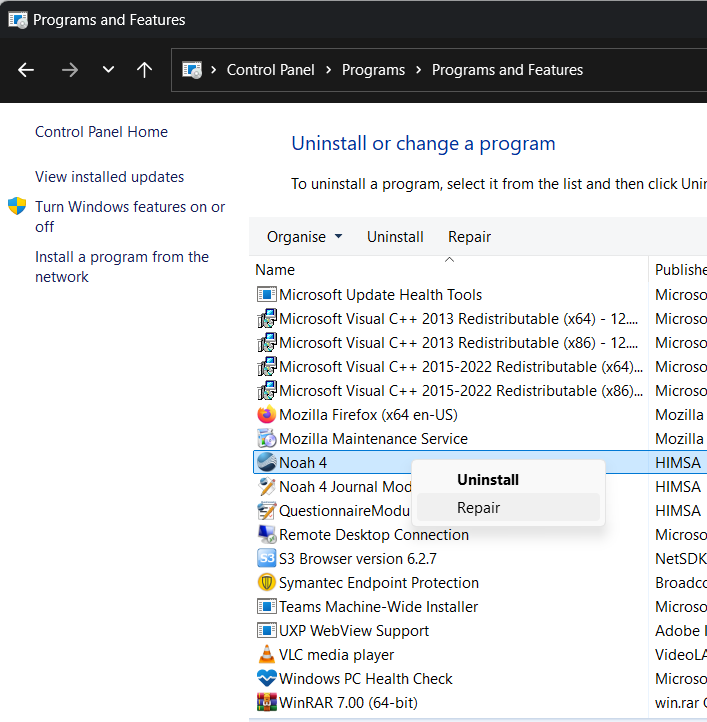This screenshot has height=722, width=707.
Task: Select Visual C++ 2013 Redistributable (x64) entry
Action: [458, 319]
